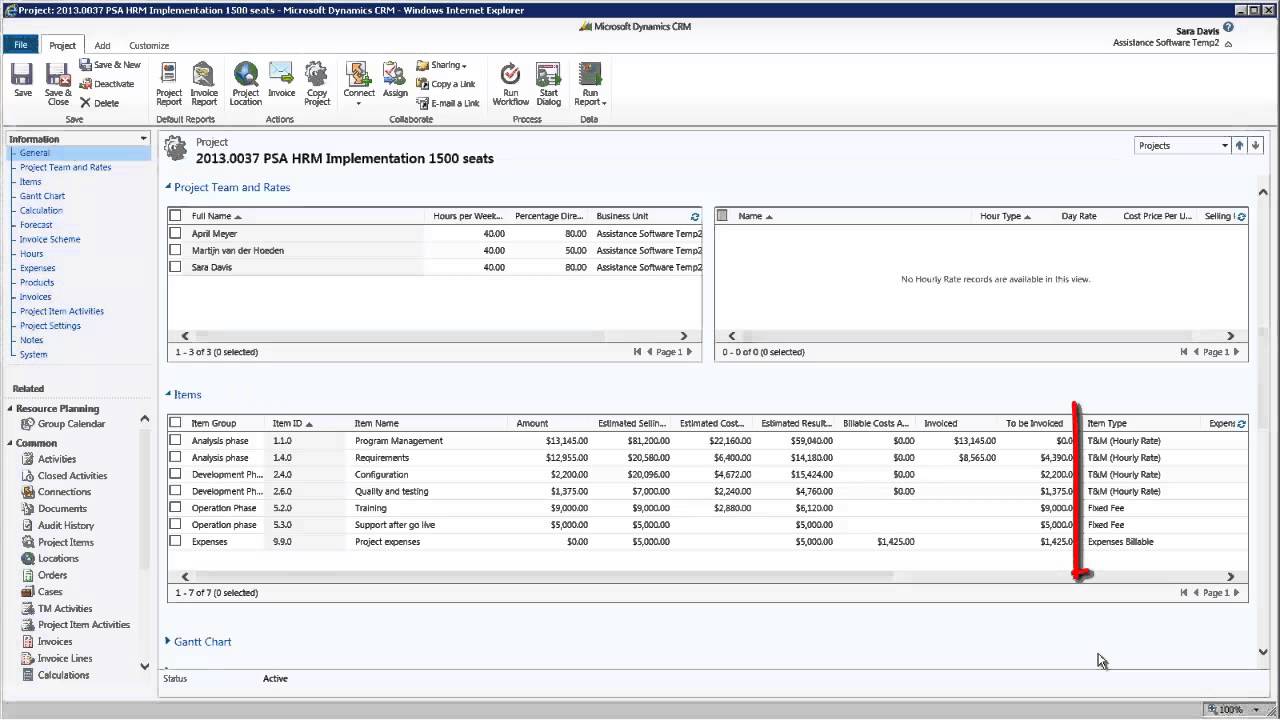
Task: Go to next record down arrow
Action: point(1256,145)
